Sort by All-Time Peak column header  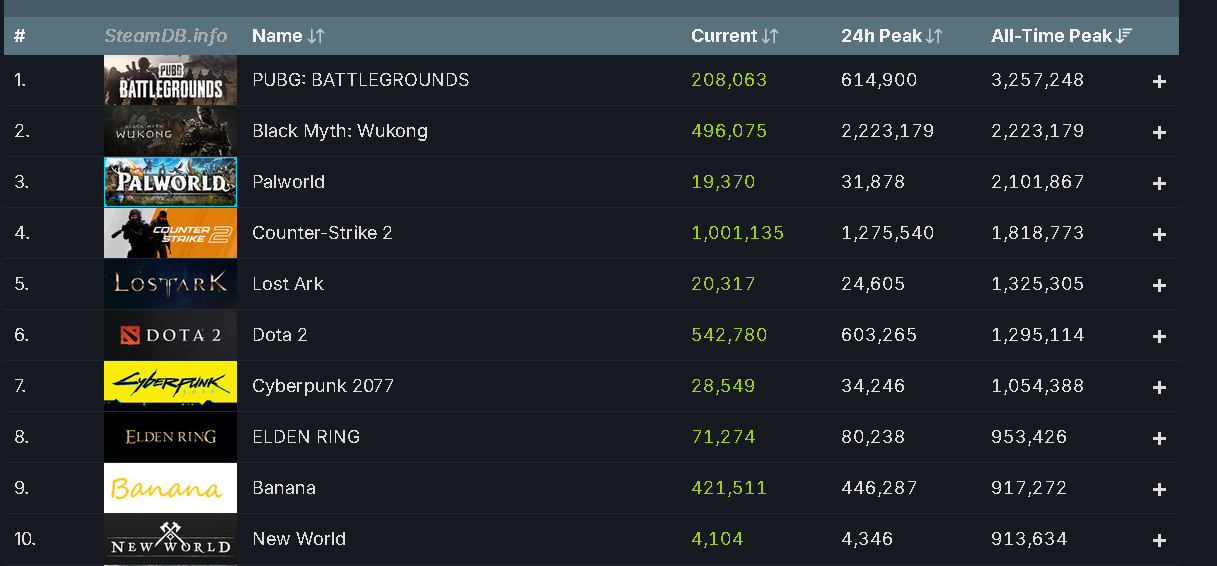[x=1061, y=36]
